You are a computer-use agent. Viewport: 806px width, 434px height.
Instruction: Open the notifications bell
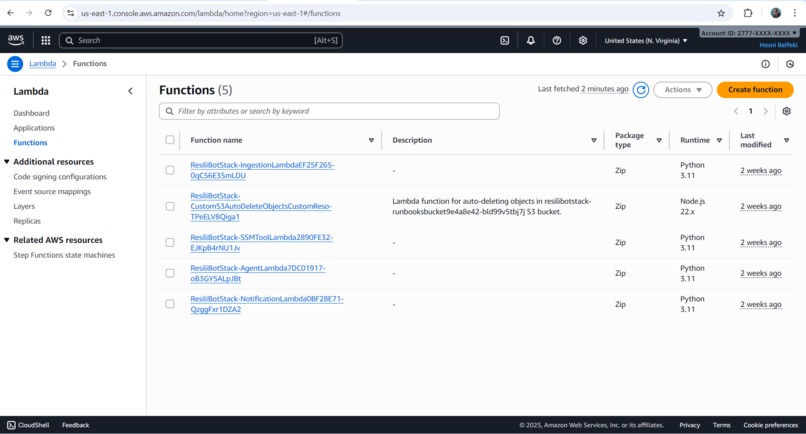(530, 40)
